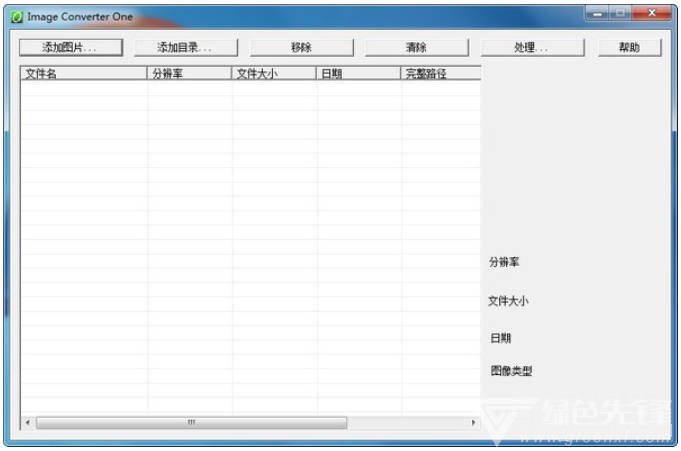Open 帮助 help
This screenshot has height=451, width=681.
click(629, 47)
